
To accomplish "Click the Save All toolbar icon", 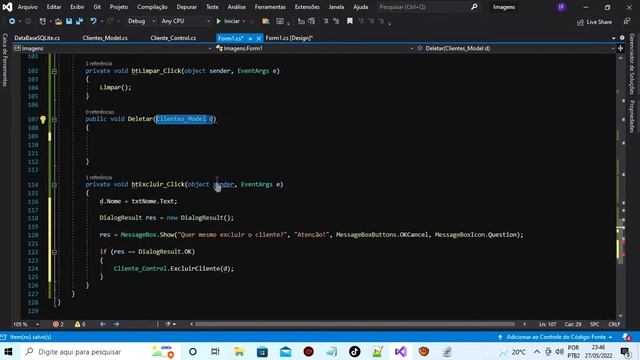I will pos(79,21).
